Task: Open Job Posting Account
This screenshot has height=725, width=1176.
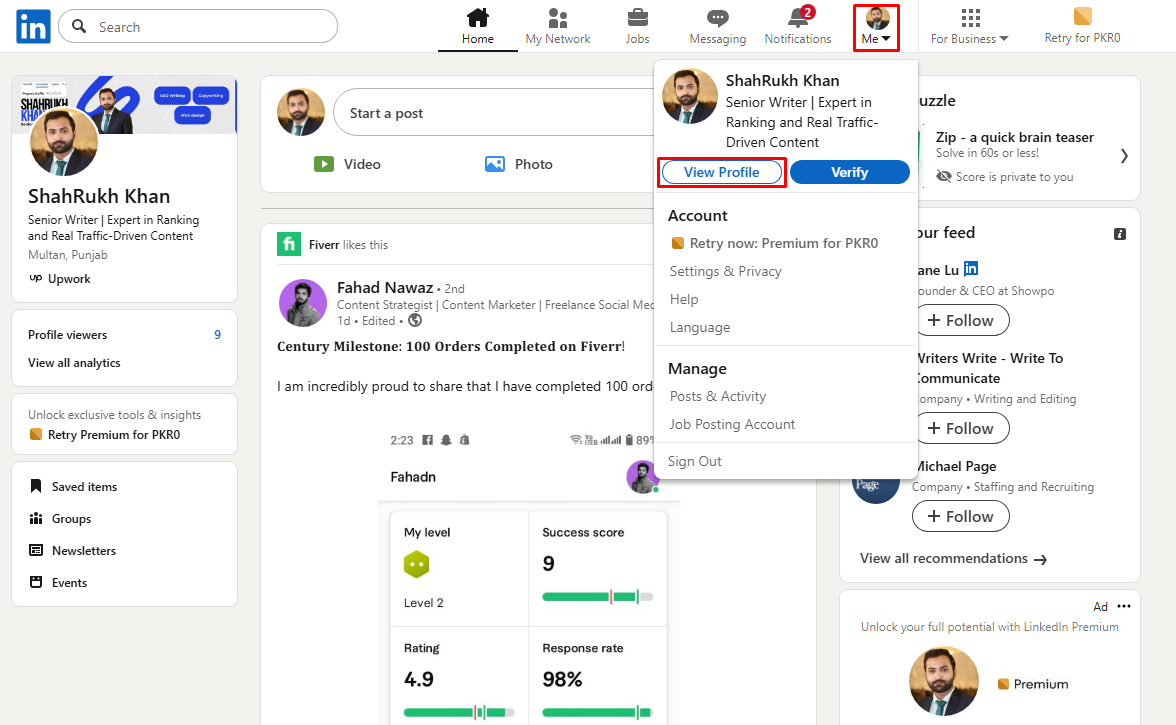Action: [732, 424]
